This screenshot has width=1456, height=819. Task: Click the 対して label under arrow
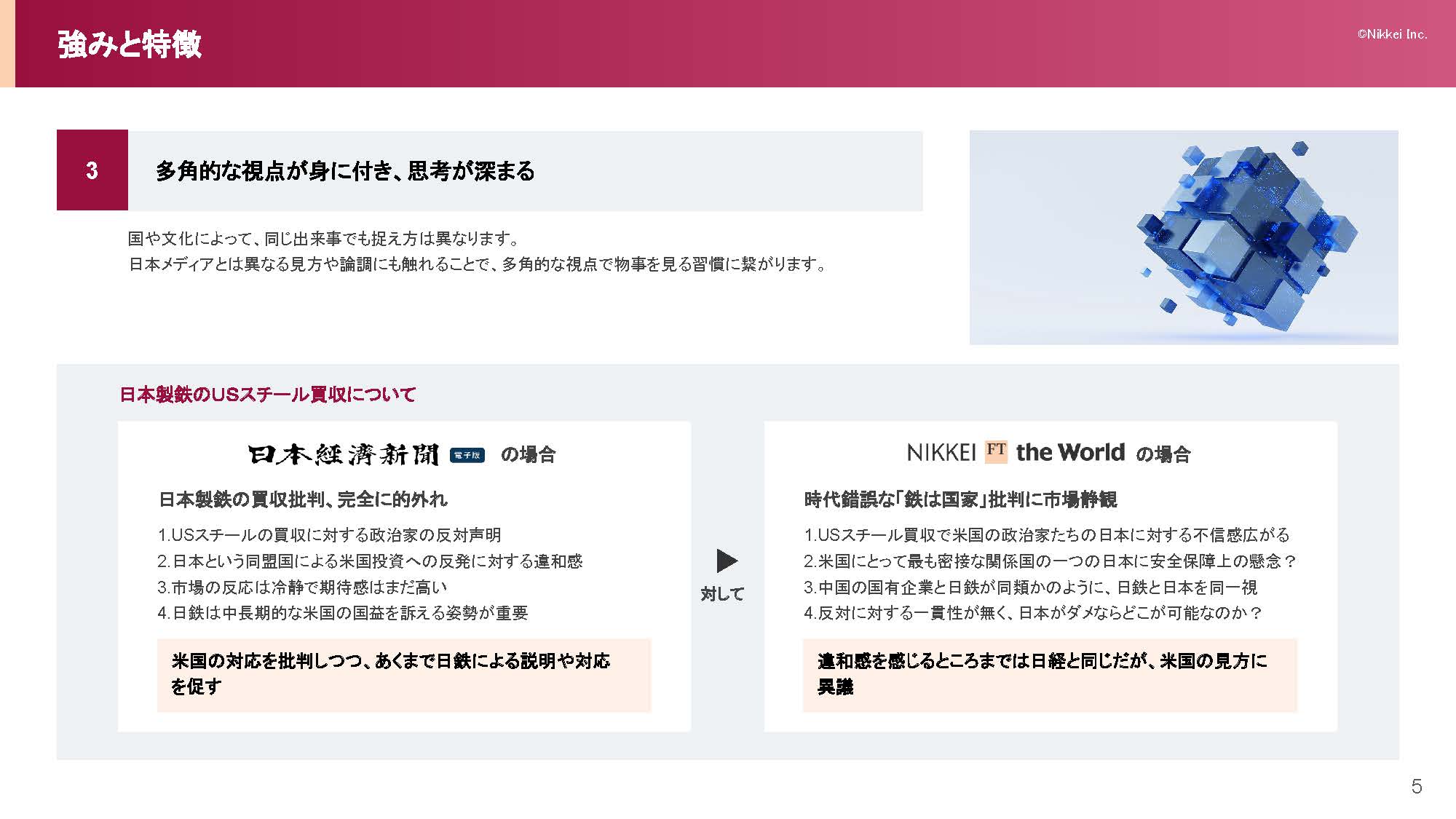point(722,594)
